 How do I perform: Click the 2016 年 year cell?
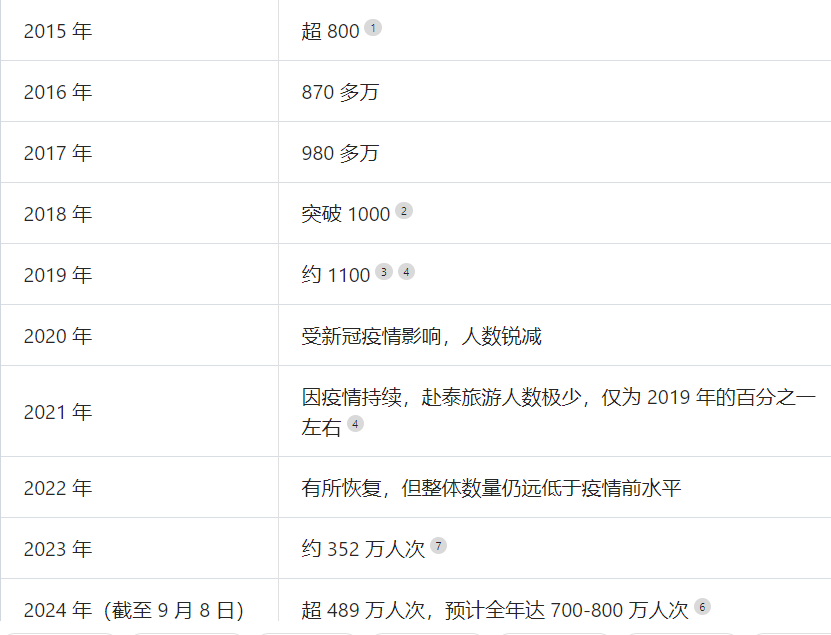coord(58,92)
